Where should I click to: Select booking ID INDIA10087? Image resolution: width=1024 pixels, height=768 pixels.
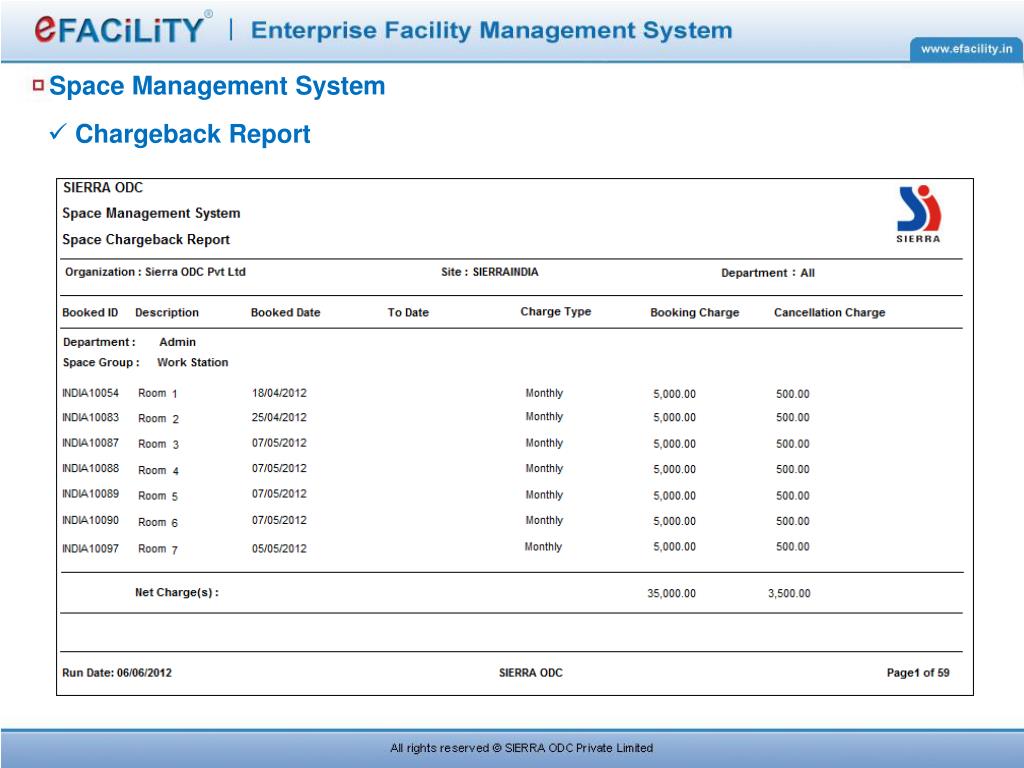[90, 443]
